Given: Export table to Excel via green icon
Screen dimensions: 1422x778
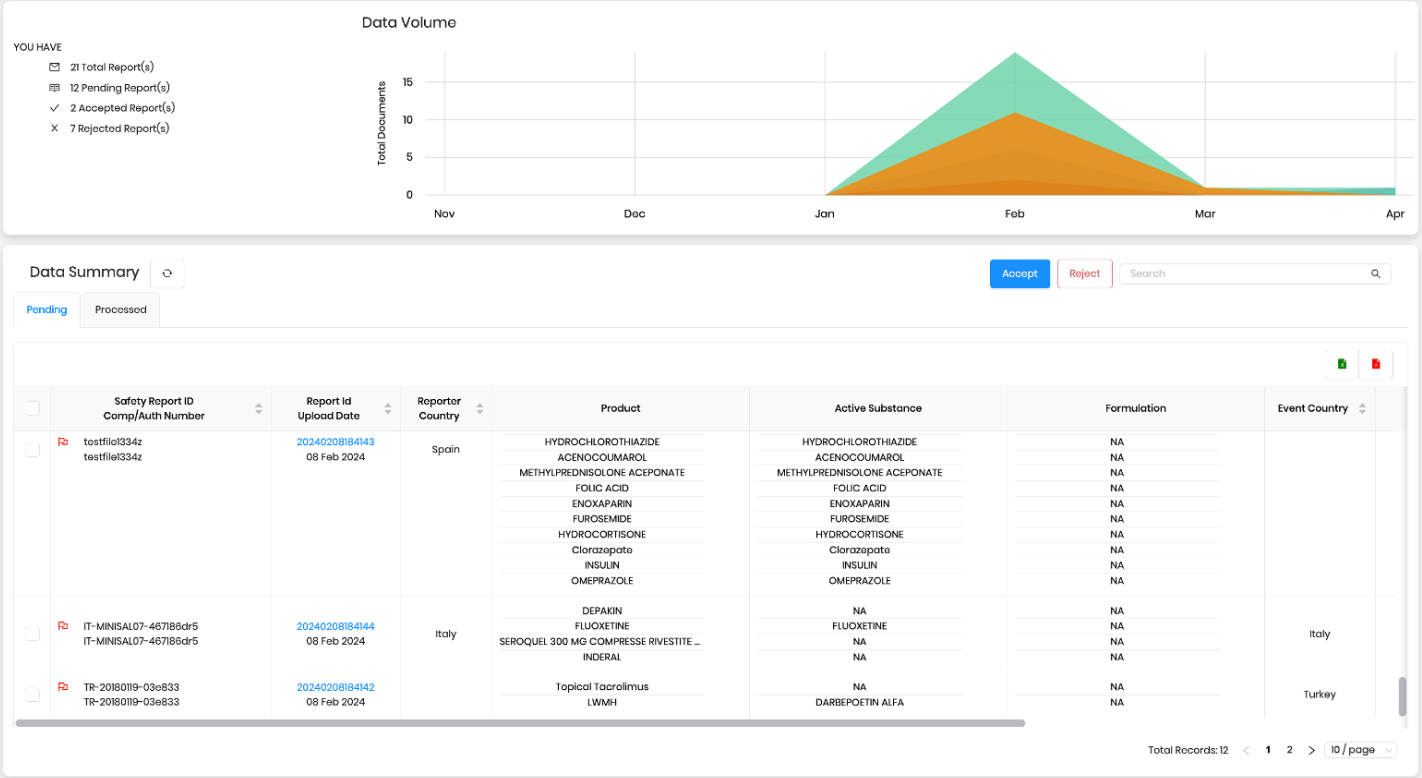Looking at the screenshot, I should coord(1342,364).
